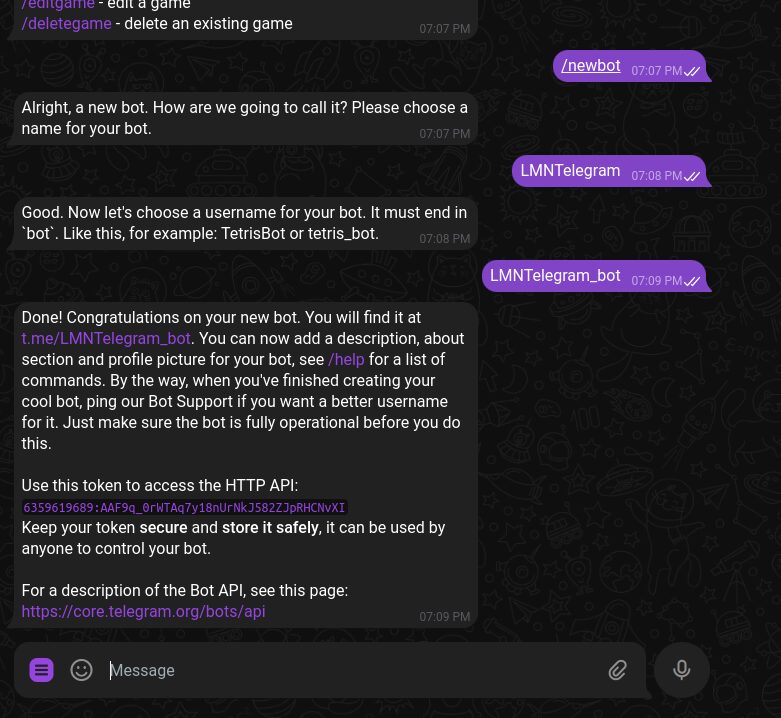Click the /editgame command link
Viewport: 781px width, 718px height.
click(x=58, y=4)
